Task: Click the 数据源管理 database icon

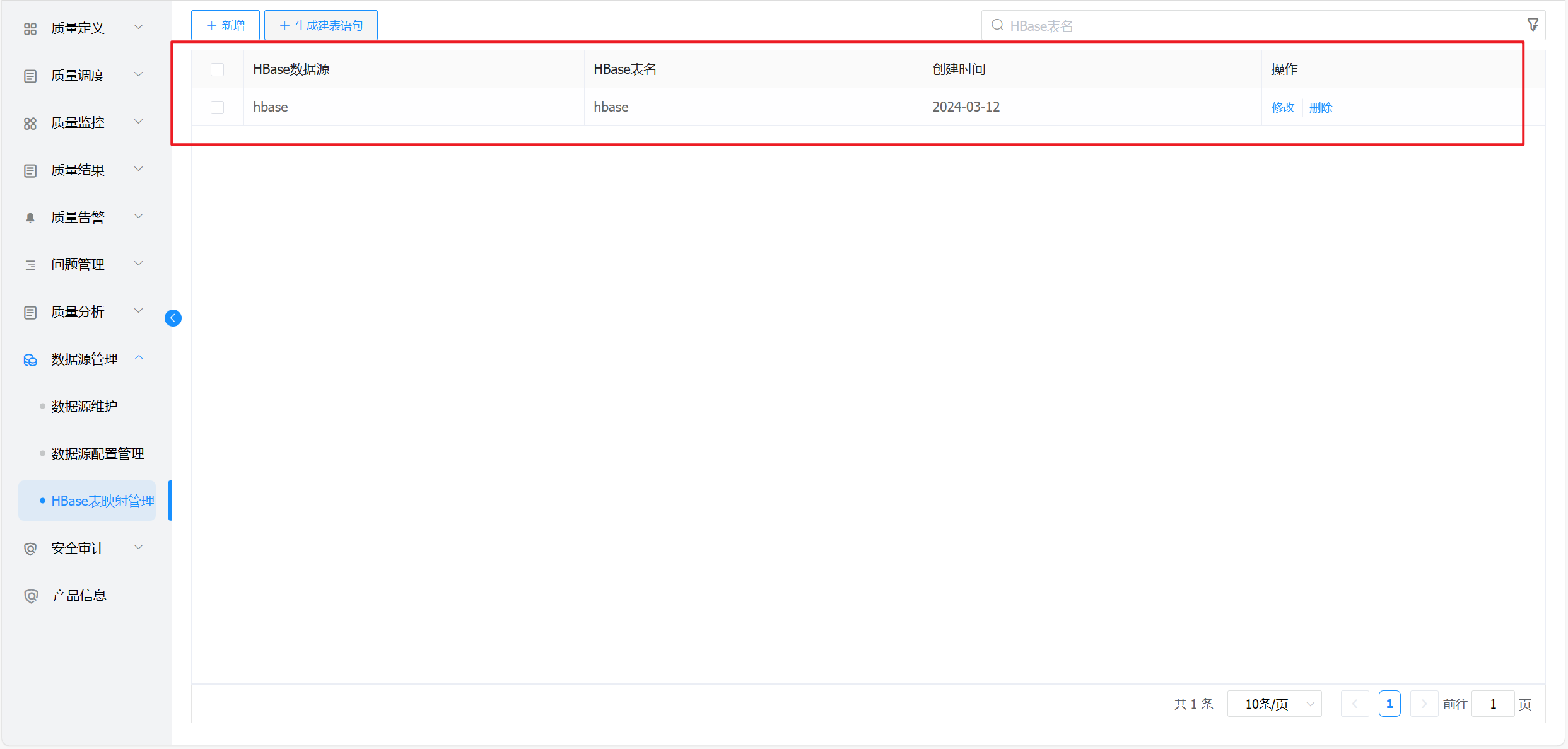Action: [30, 359]
